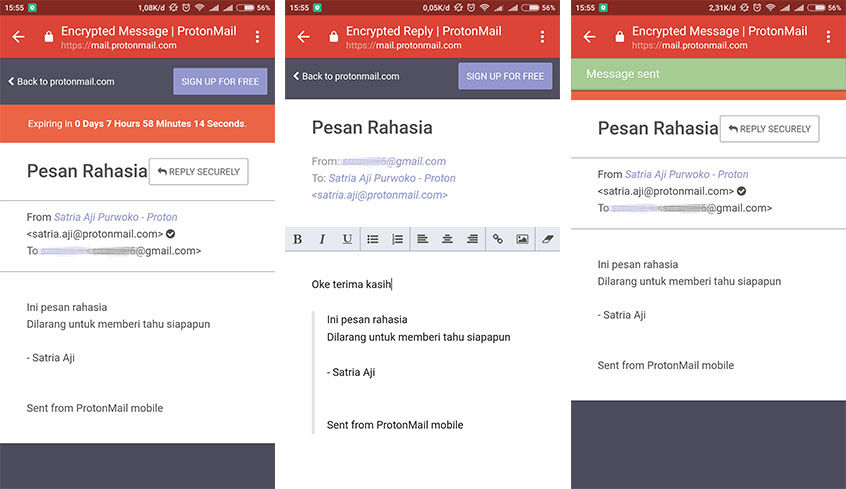The image size is (846, 489).
Task: Align reply text left
Action: [422, 239]
